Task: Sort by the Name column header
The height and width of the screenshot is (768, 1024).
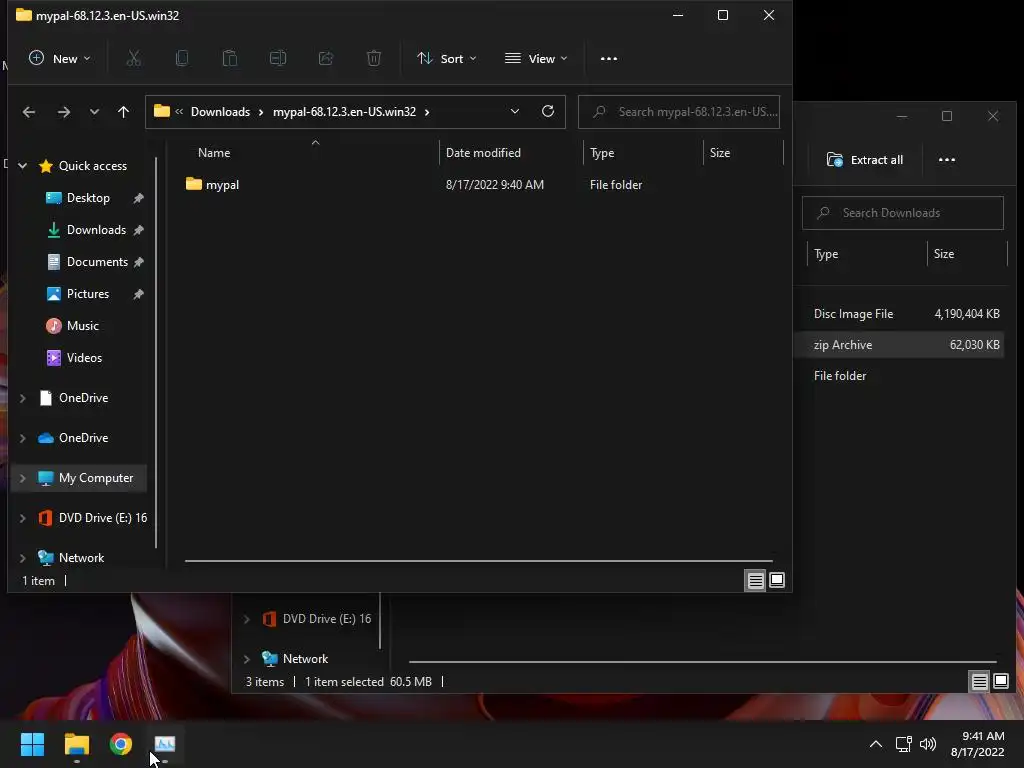Action: tap(214, 153)
